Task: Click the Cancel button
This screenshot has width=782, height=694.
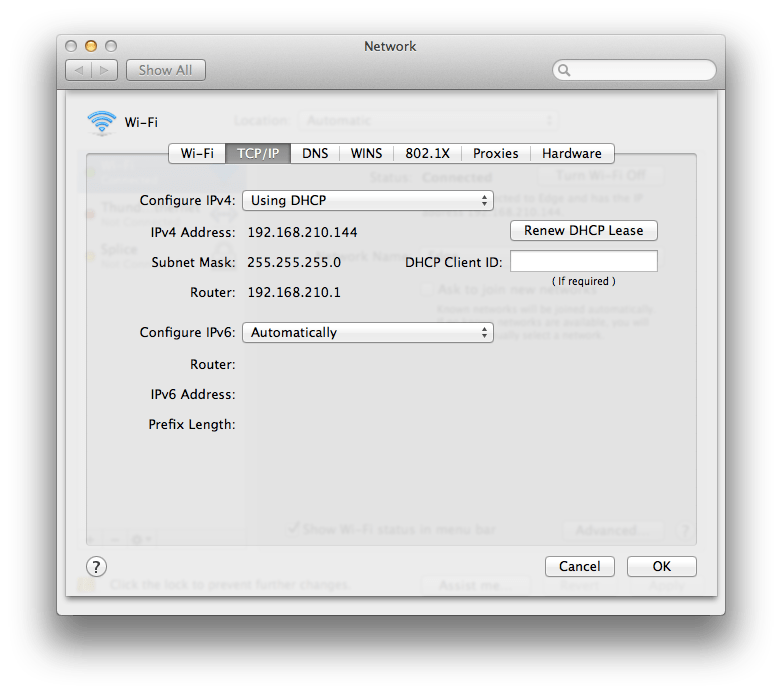Action: 580,566
